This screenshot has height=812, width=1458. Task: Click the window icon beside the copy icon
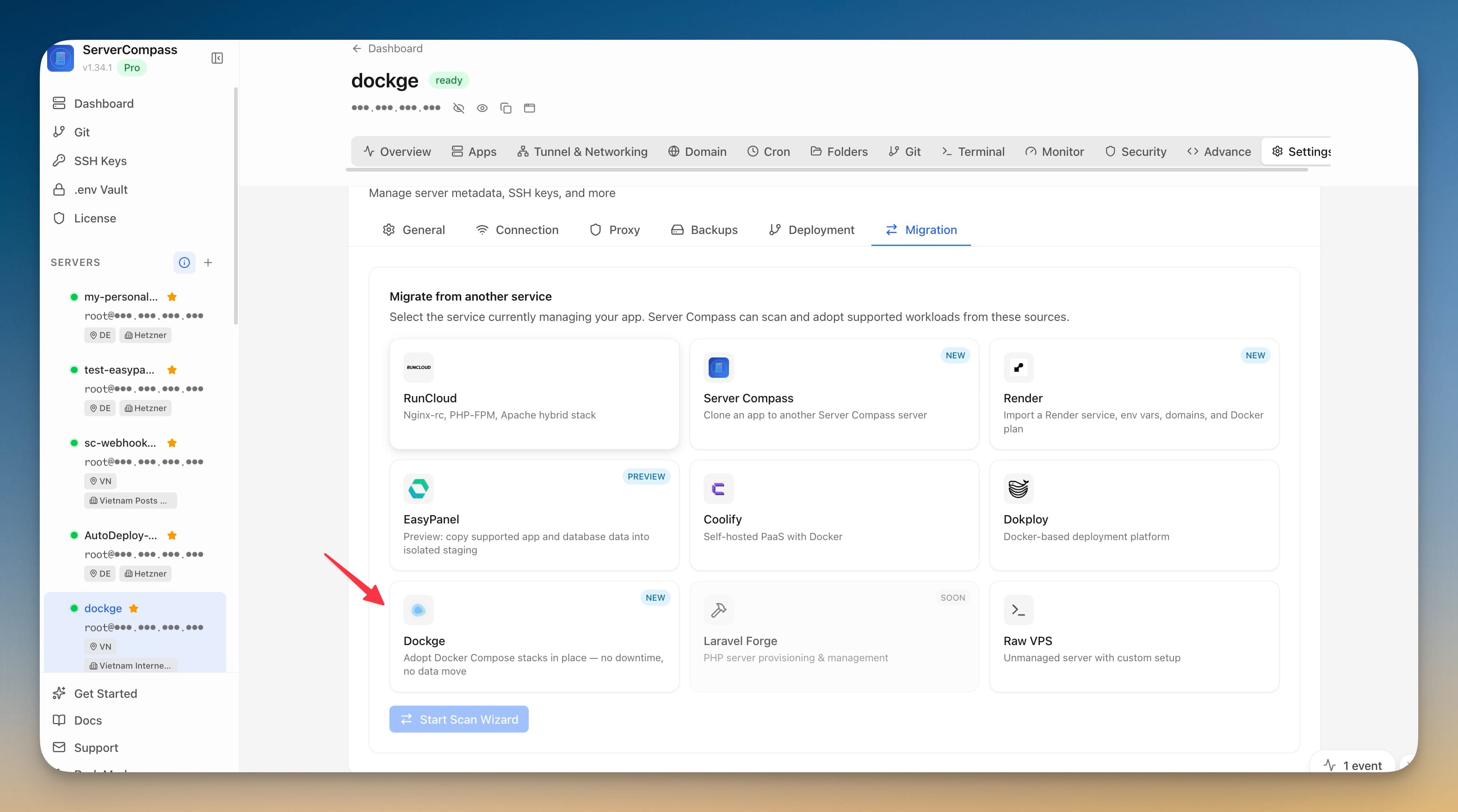coord(530,108)
